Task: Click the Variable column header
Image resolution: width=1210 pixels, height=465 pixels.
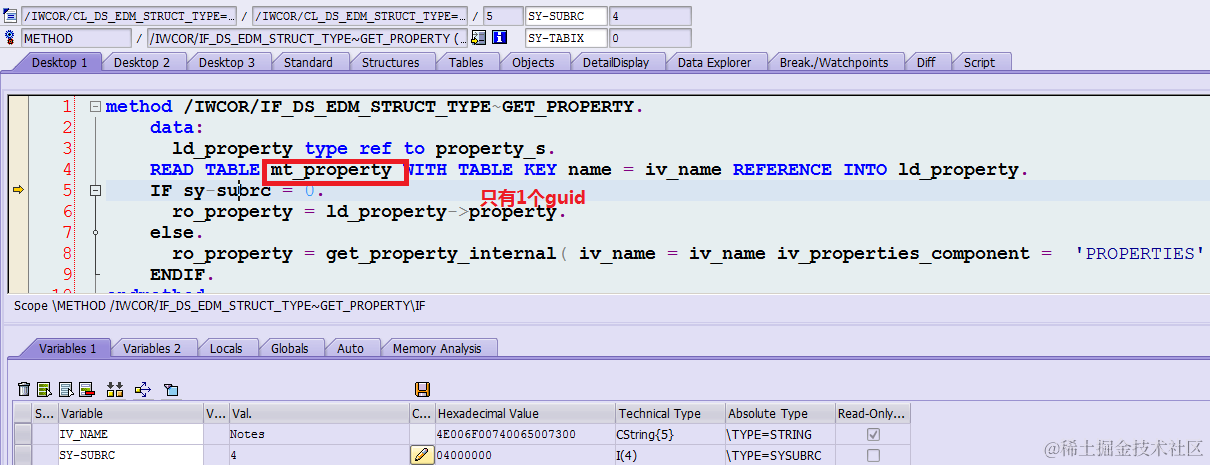Action: (x=131, y=413)
